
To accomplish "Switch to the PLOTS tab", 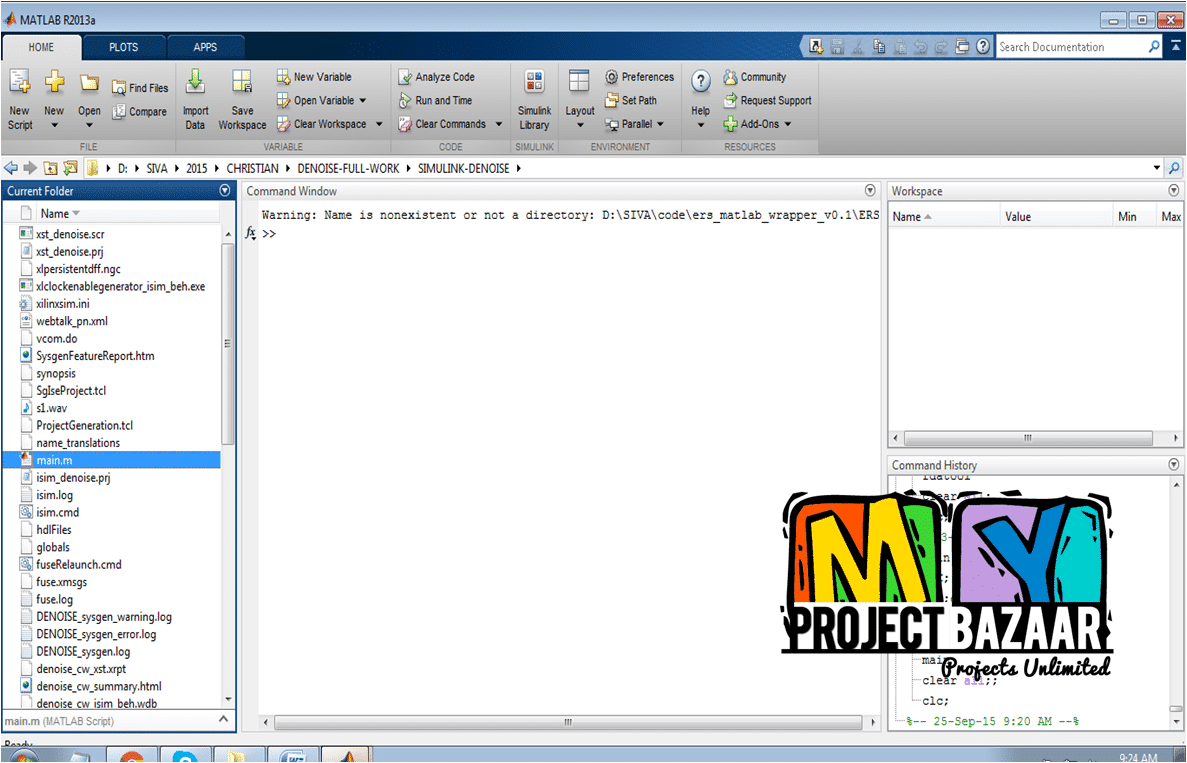I will [124, 47].
